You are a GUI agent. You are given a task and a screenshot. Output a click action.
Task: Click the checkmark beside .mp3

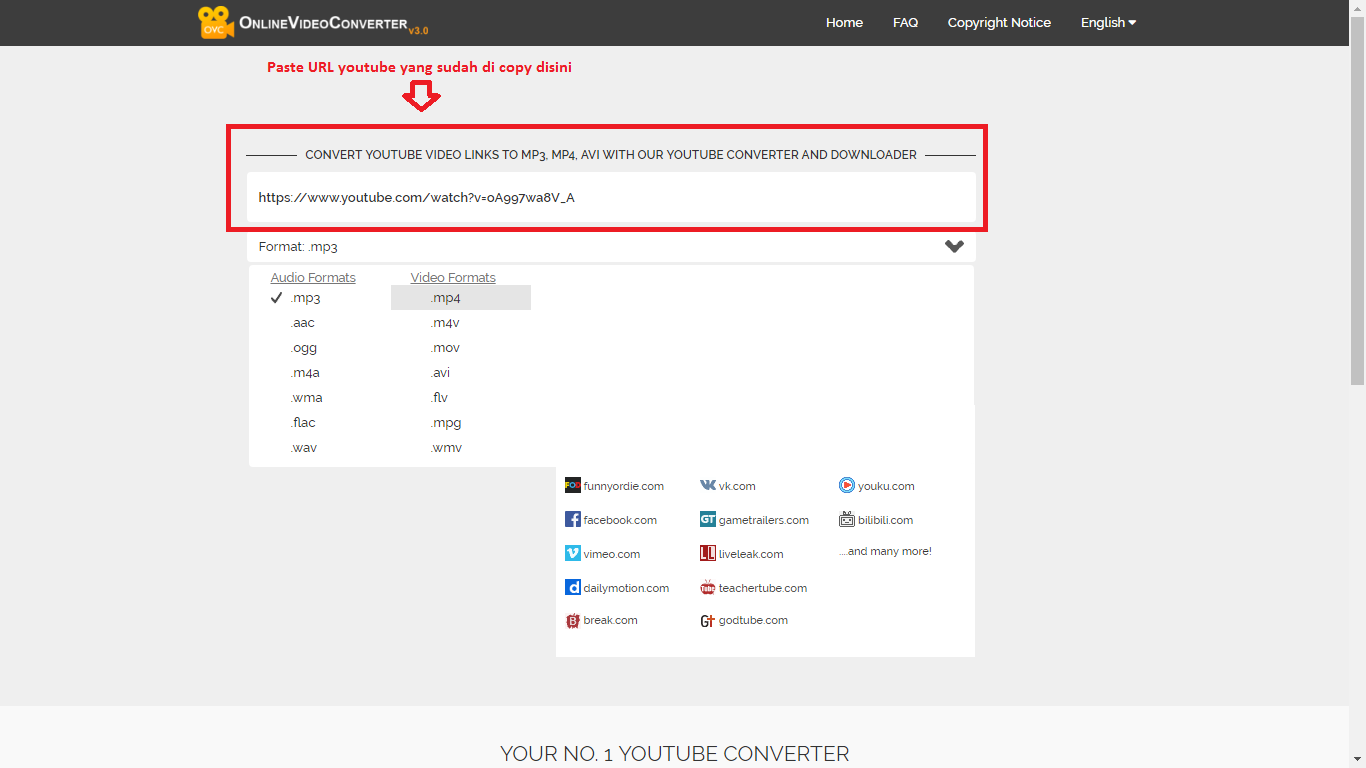277,298
